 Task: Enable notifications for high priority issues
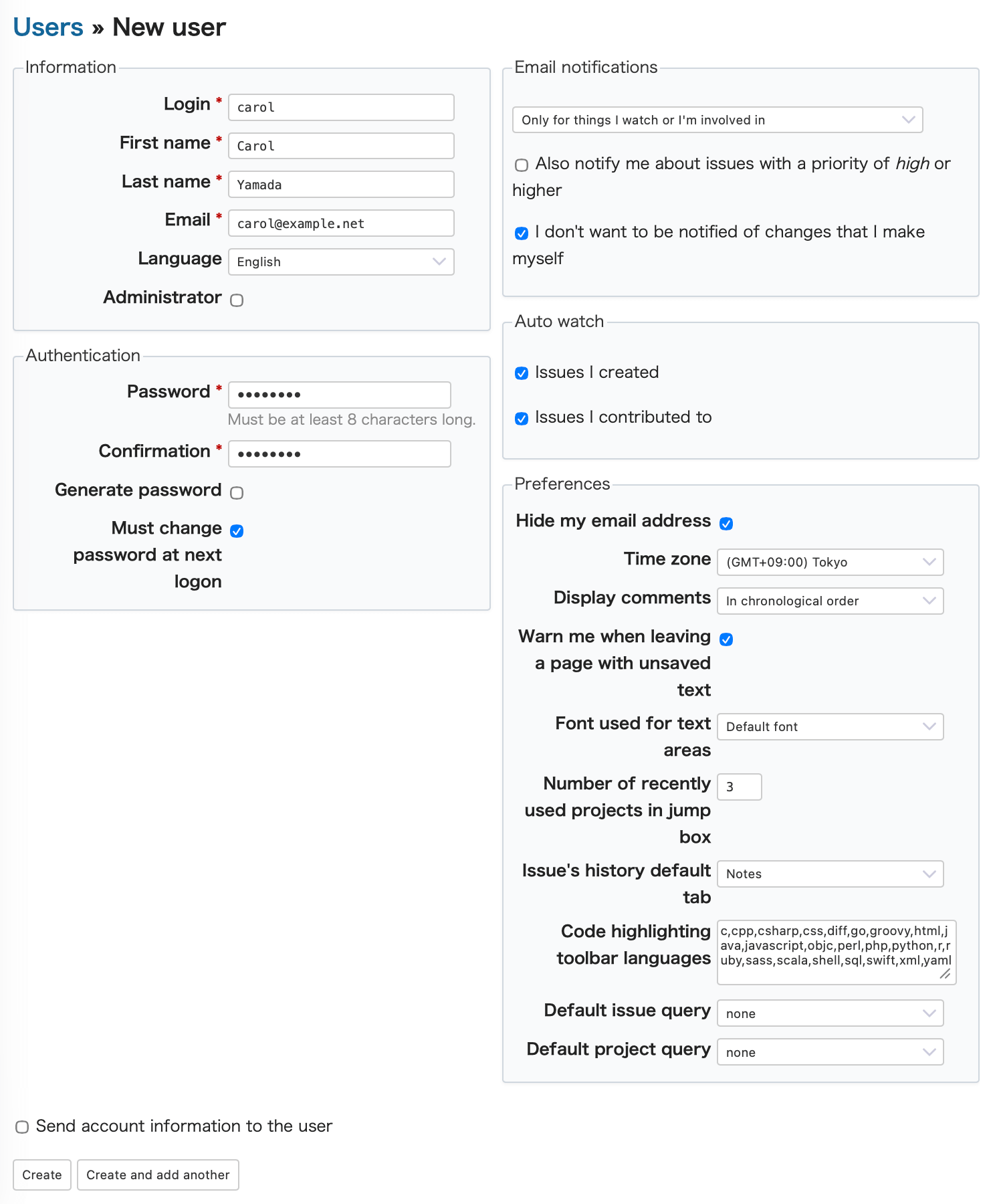tap(521, 165)
